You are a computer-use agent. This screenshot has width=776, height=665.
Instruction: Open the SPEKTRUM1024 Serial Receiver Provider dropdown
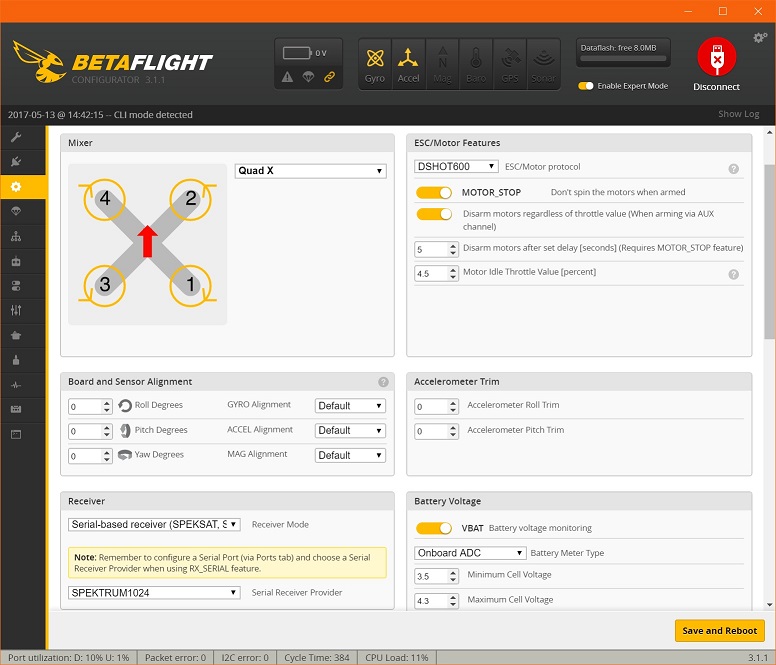(154, 593)
